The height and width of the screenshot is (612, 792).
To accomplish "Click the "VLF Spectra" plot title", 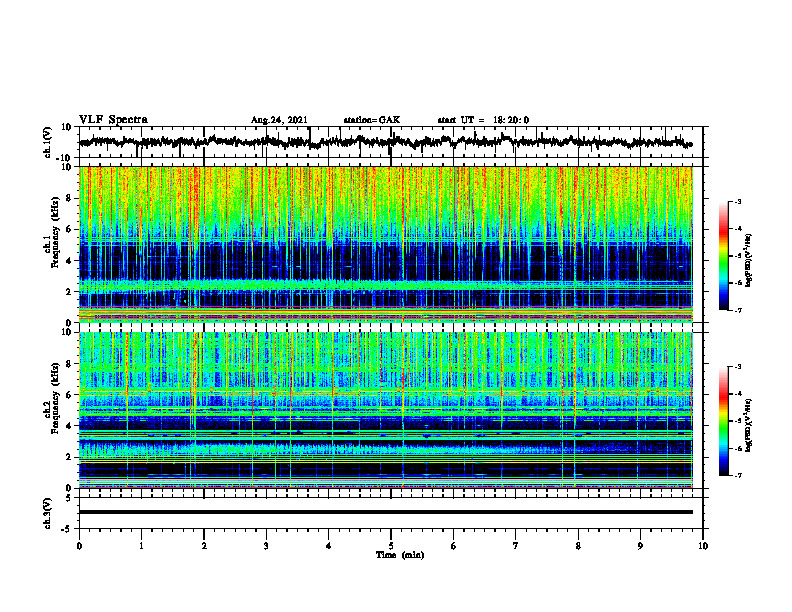I will point(113,120).
